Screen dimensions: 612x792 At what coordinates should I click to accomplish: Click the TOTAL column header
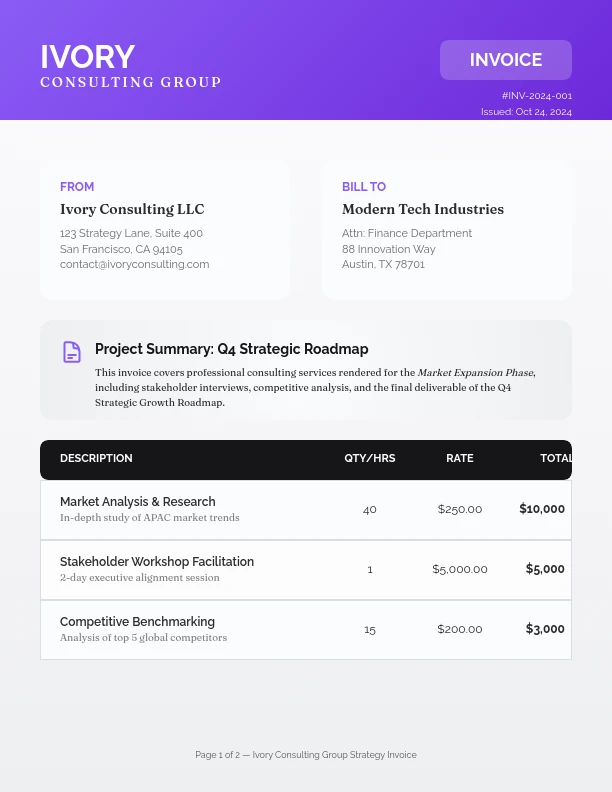click(x=556, y=459)
